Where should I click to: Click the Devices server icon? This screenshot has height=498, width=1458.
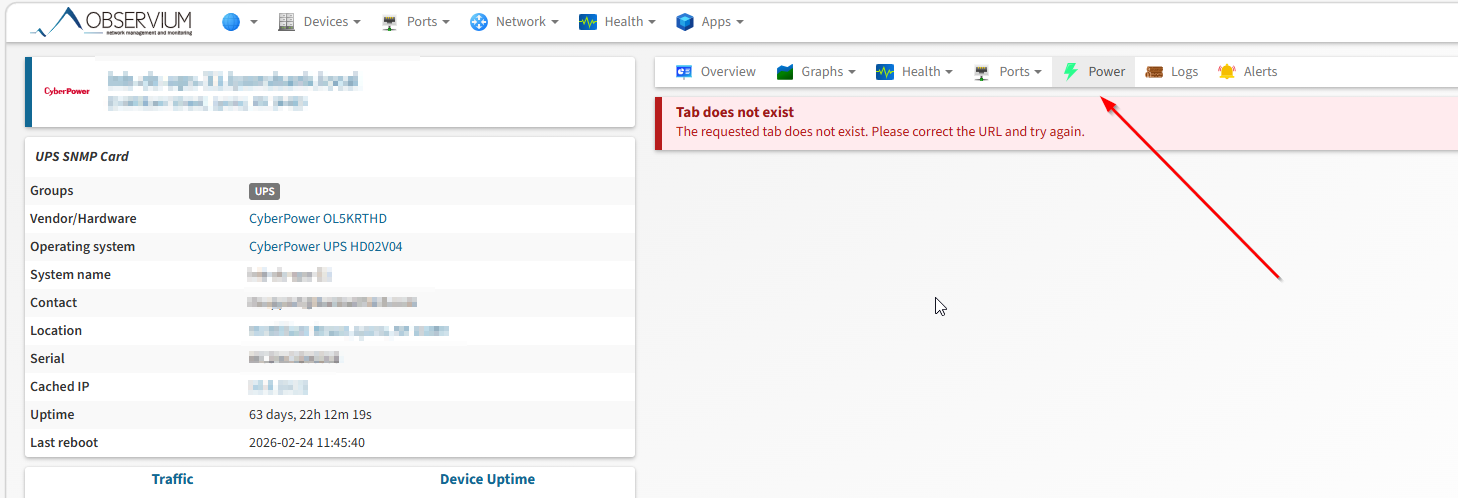pos(287,22)
